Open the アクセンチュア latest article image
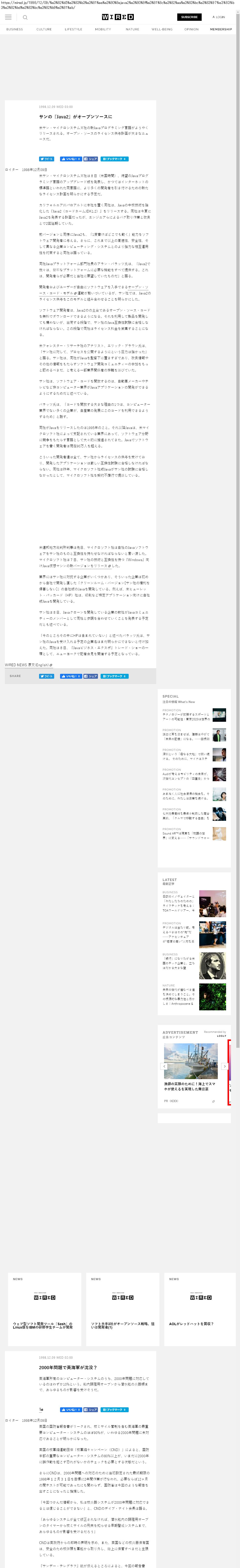This screenshot has width=240, height=1568. (213, 935)
